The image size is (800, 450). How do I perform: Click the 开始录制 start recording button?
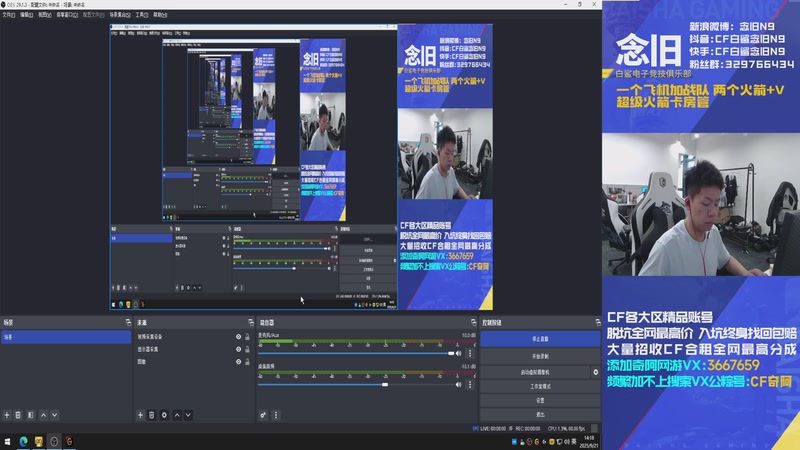(x=540, y=356)
